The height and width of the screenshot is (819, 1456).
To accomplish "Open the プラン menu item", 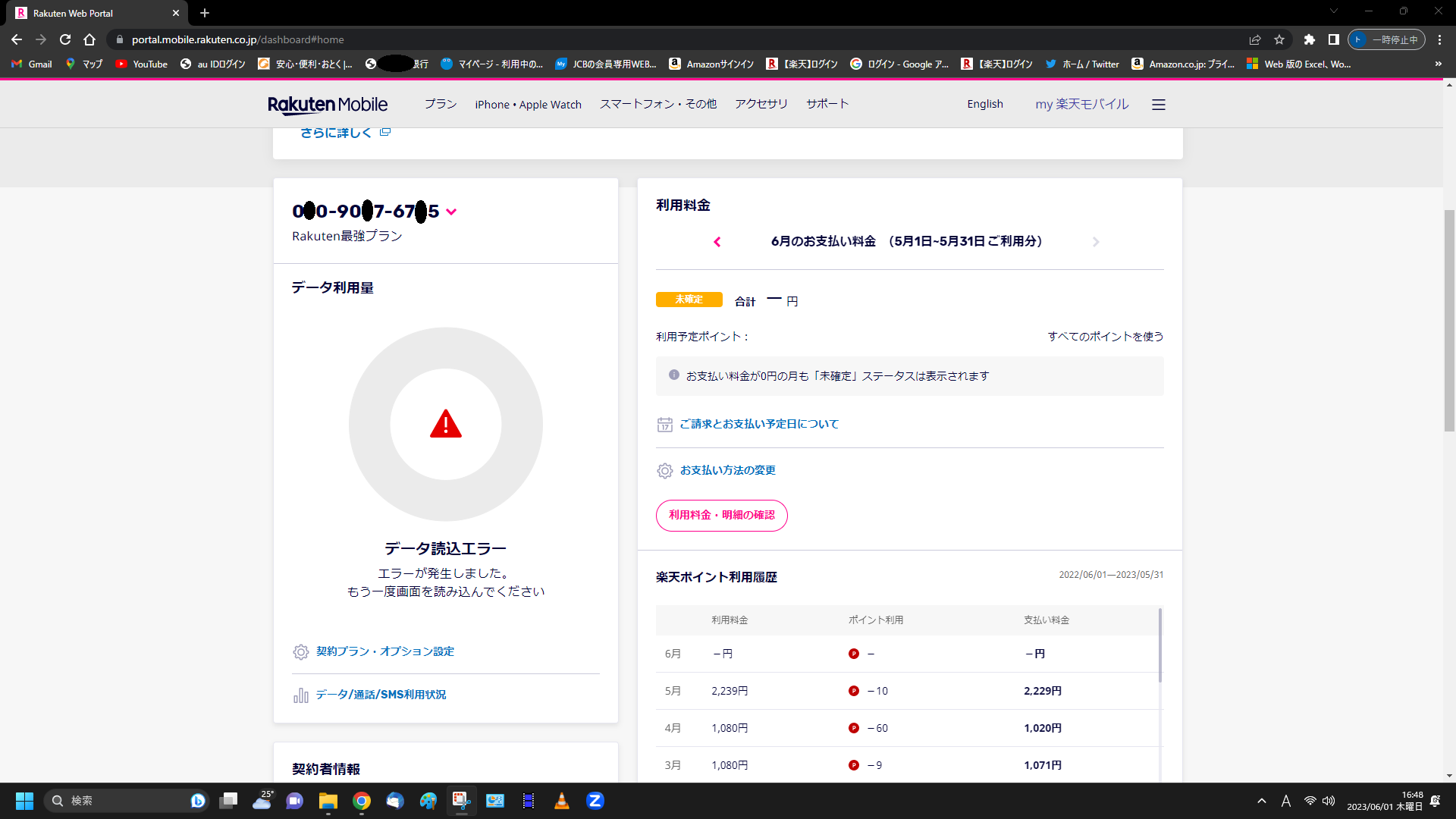I will (440, 104).
